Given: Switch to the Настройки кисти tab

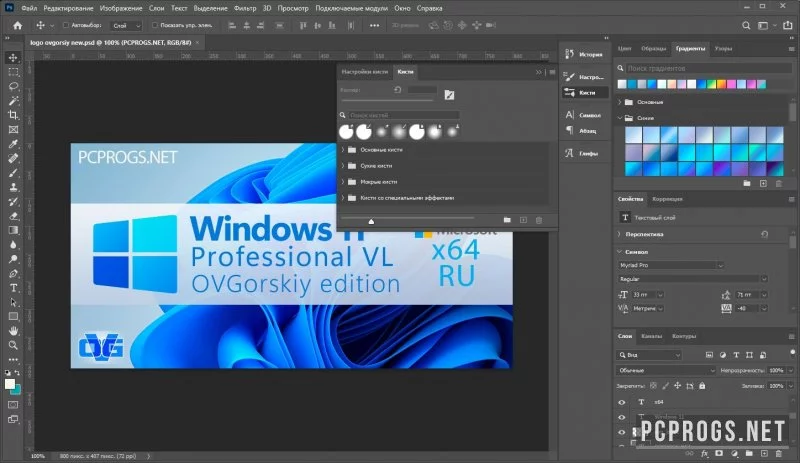Looking at the screenshot, I should 364,72.
